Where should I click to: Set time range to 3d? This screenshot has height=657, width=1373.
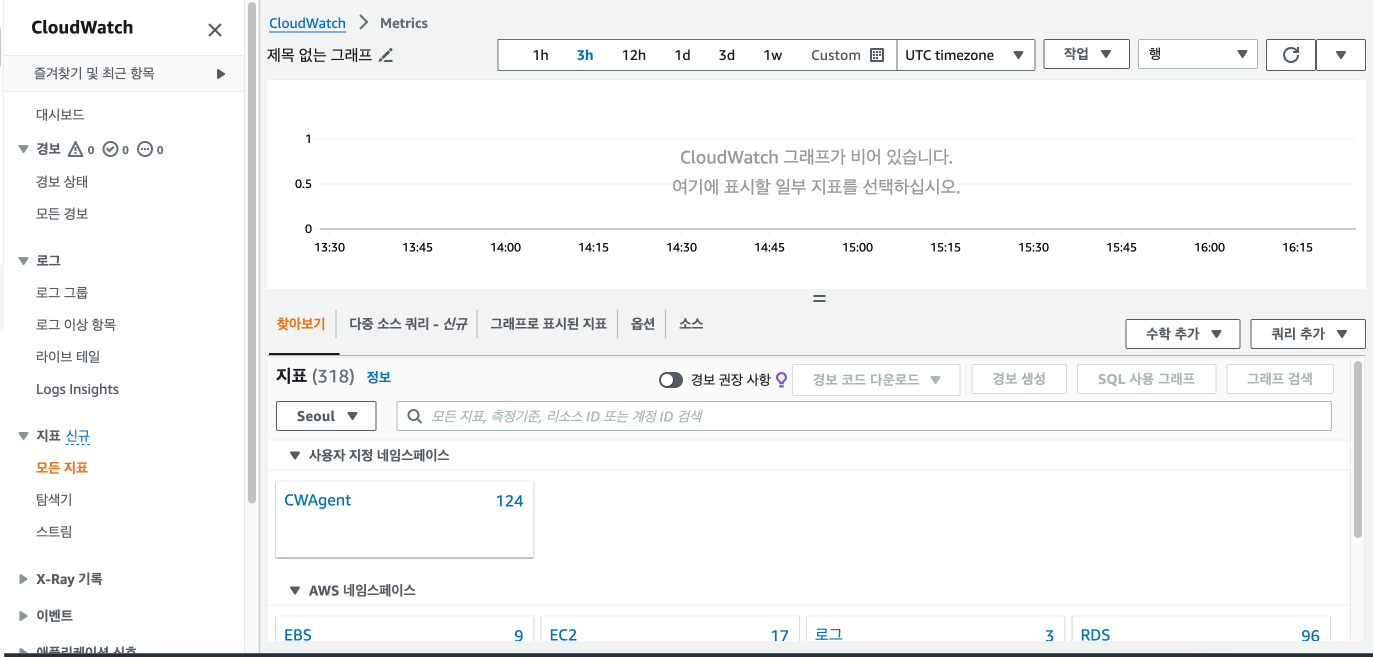click(x=727, y=55)
